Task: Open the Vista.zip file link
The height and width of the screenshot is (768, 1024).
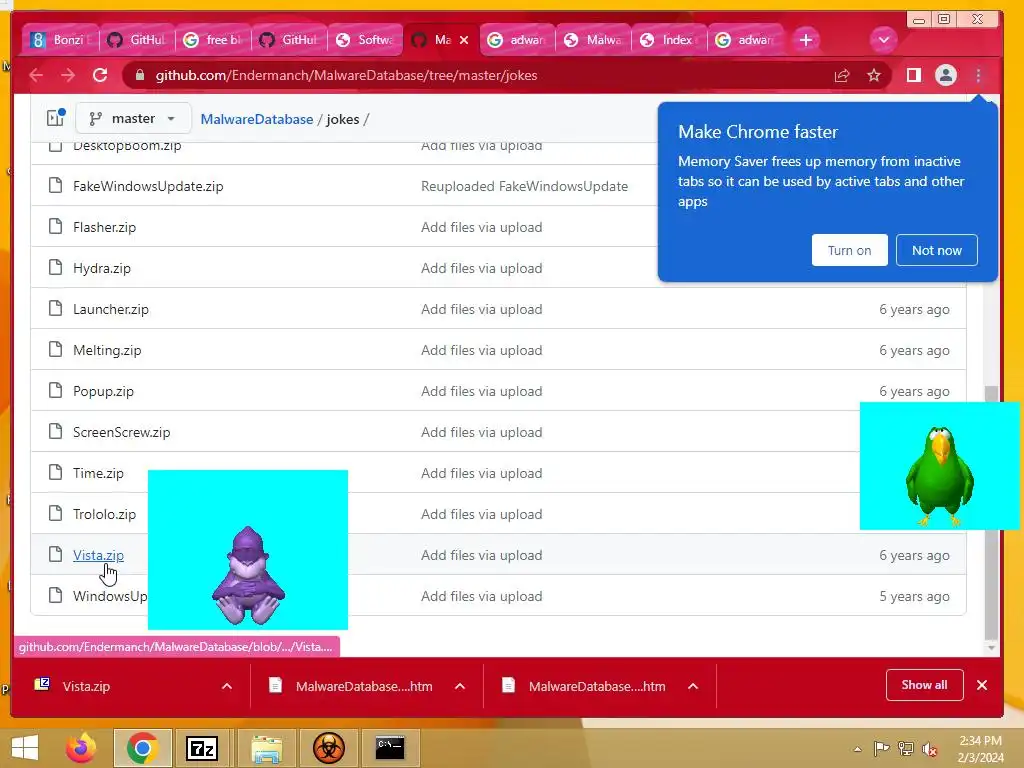Action: point(98,555)
